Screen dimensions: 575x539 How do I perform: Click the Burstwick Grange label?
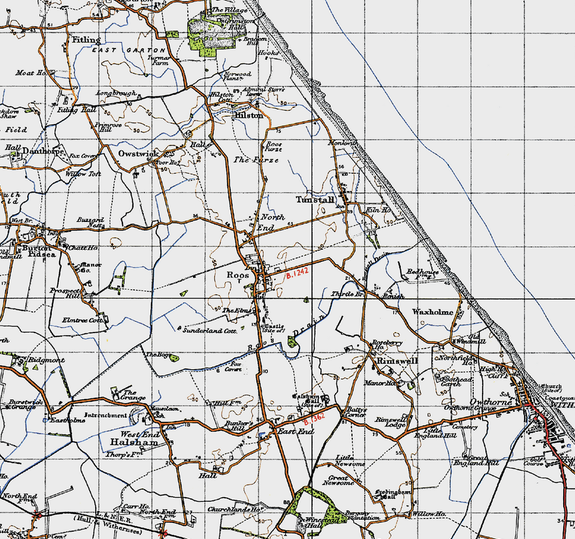tap(22, 404)
